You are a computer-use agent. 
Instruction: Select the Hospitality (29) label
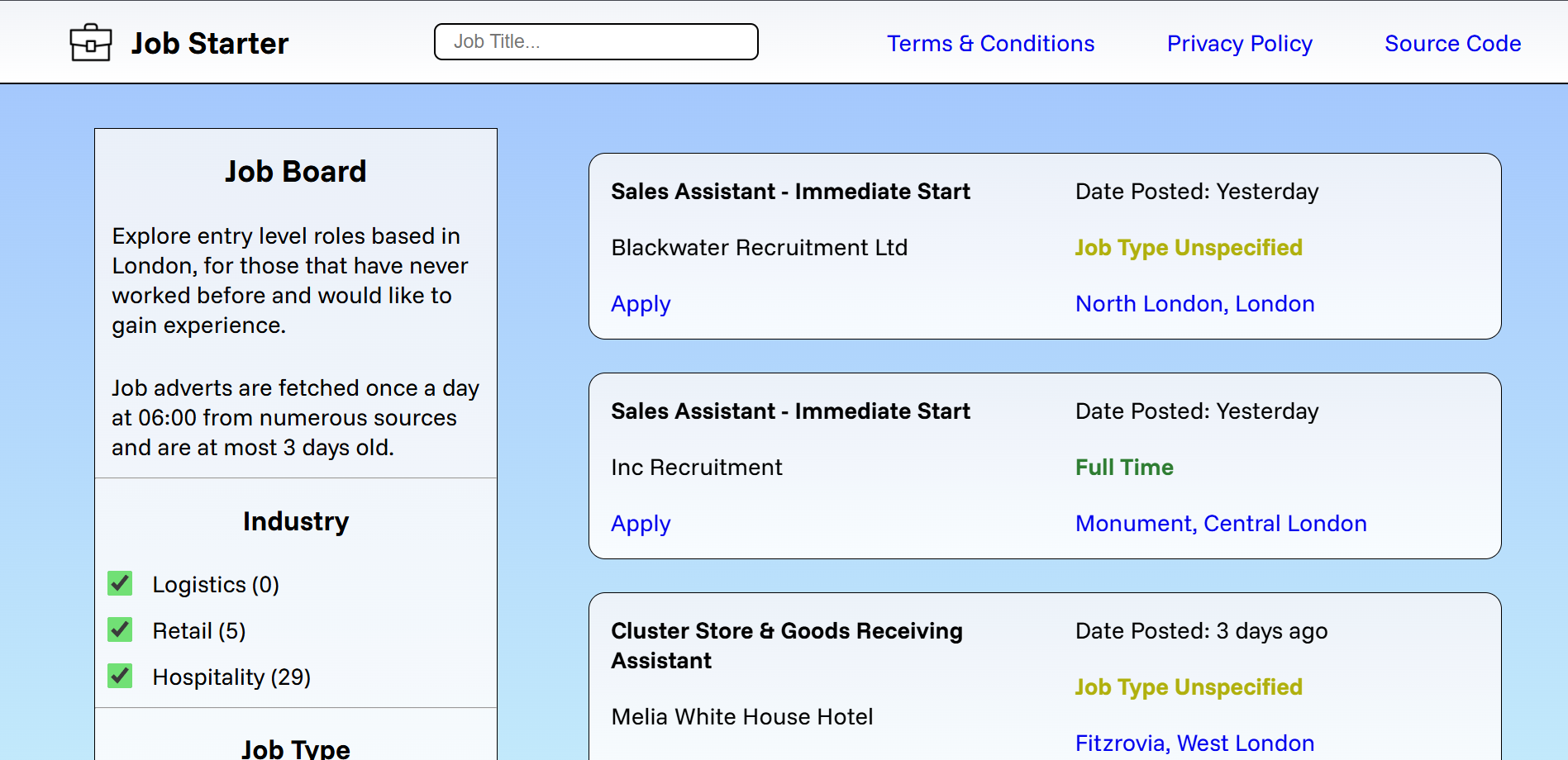tap(231, 677)
